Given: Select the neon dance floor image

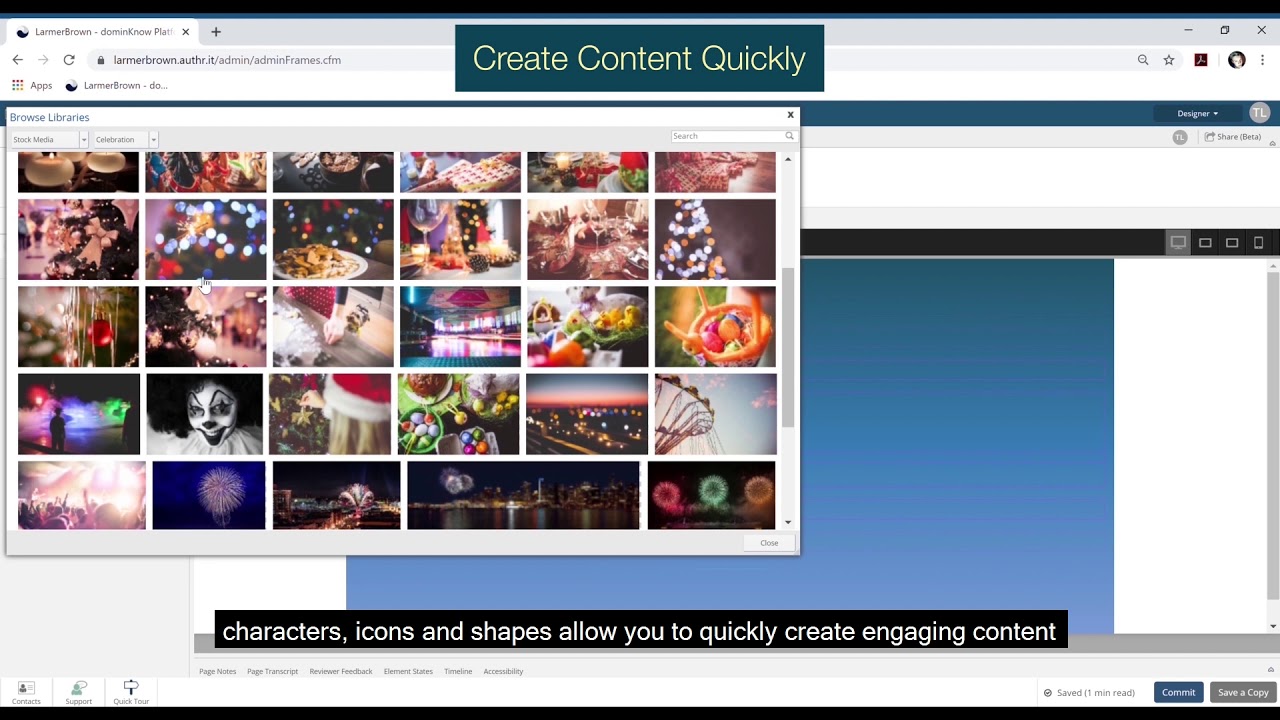Looking at the screenshot, I should [460, 327].
